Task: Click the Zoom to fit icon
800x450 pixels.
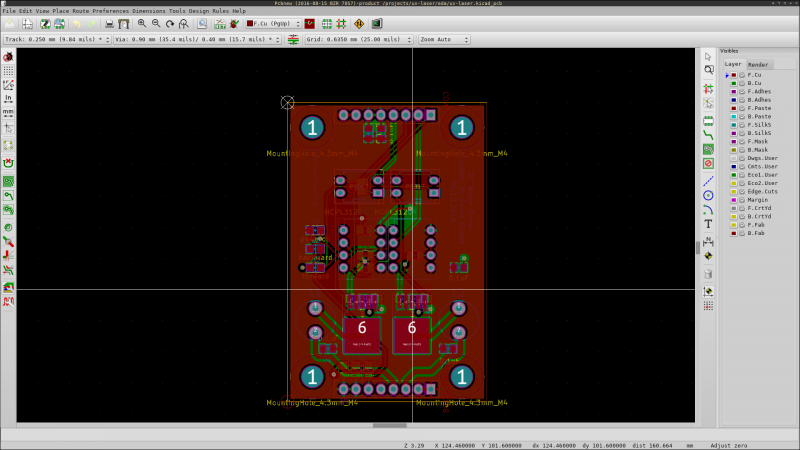Action: pos(184,24)
